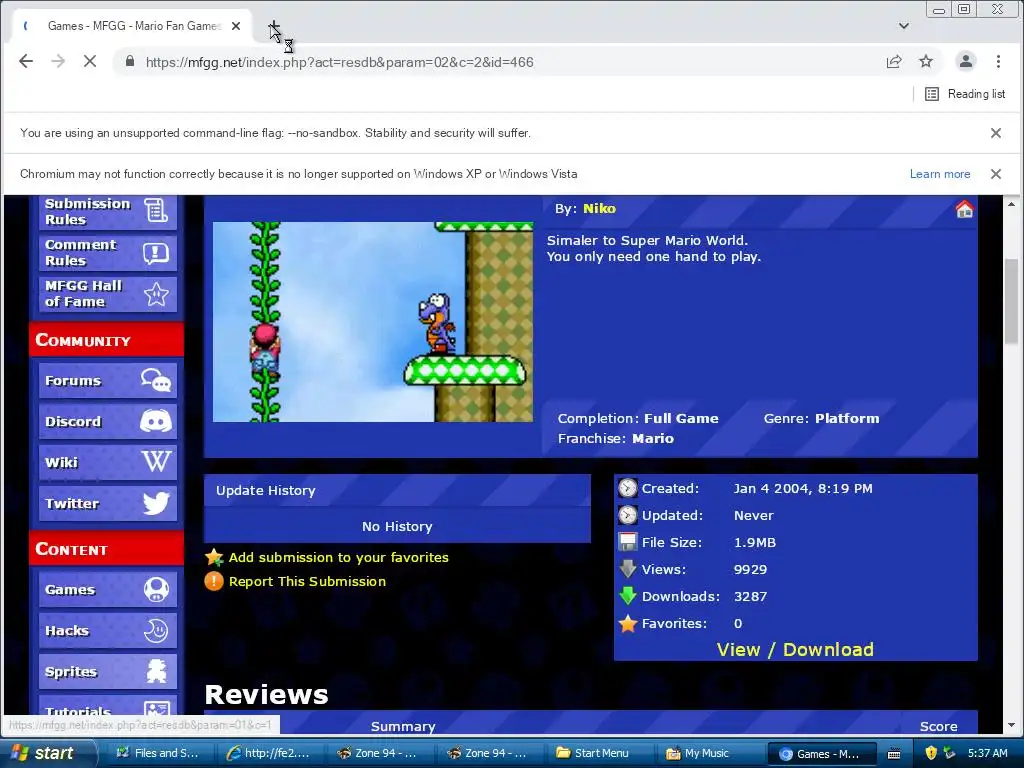Open author Niko's profile link
1024x768 pixels.
[600, 209]
